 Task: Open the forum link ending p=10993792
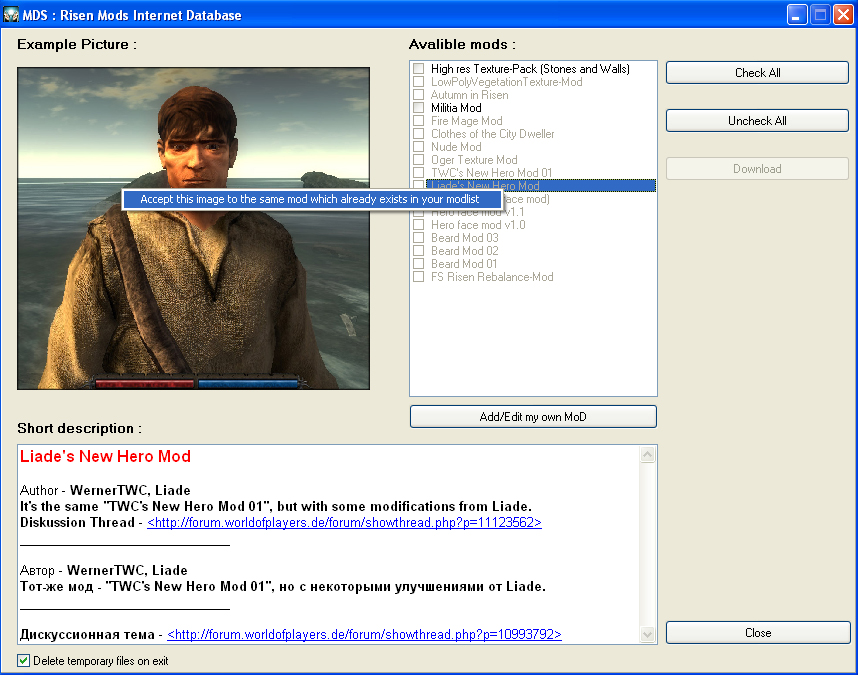(x=364, y=635)
